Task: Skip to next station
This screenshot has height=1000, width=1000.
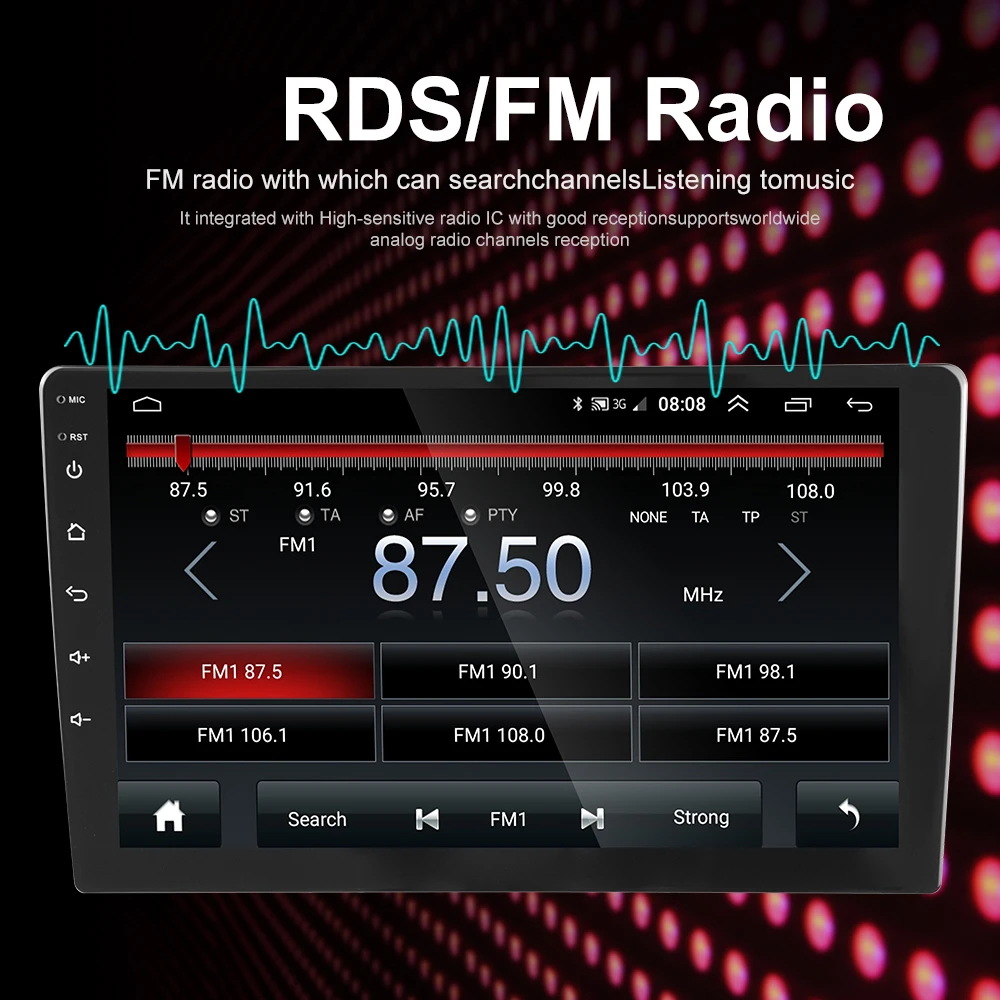Action: pos(592,819)
